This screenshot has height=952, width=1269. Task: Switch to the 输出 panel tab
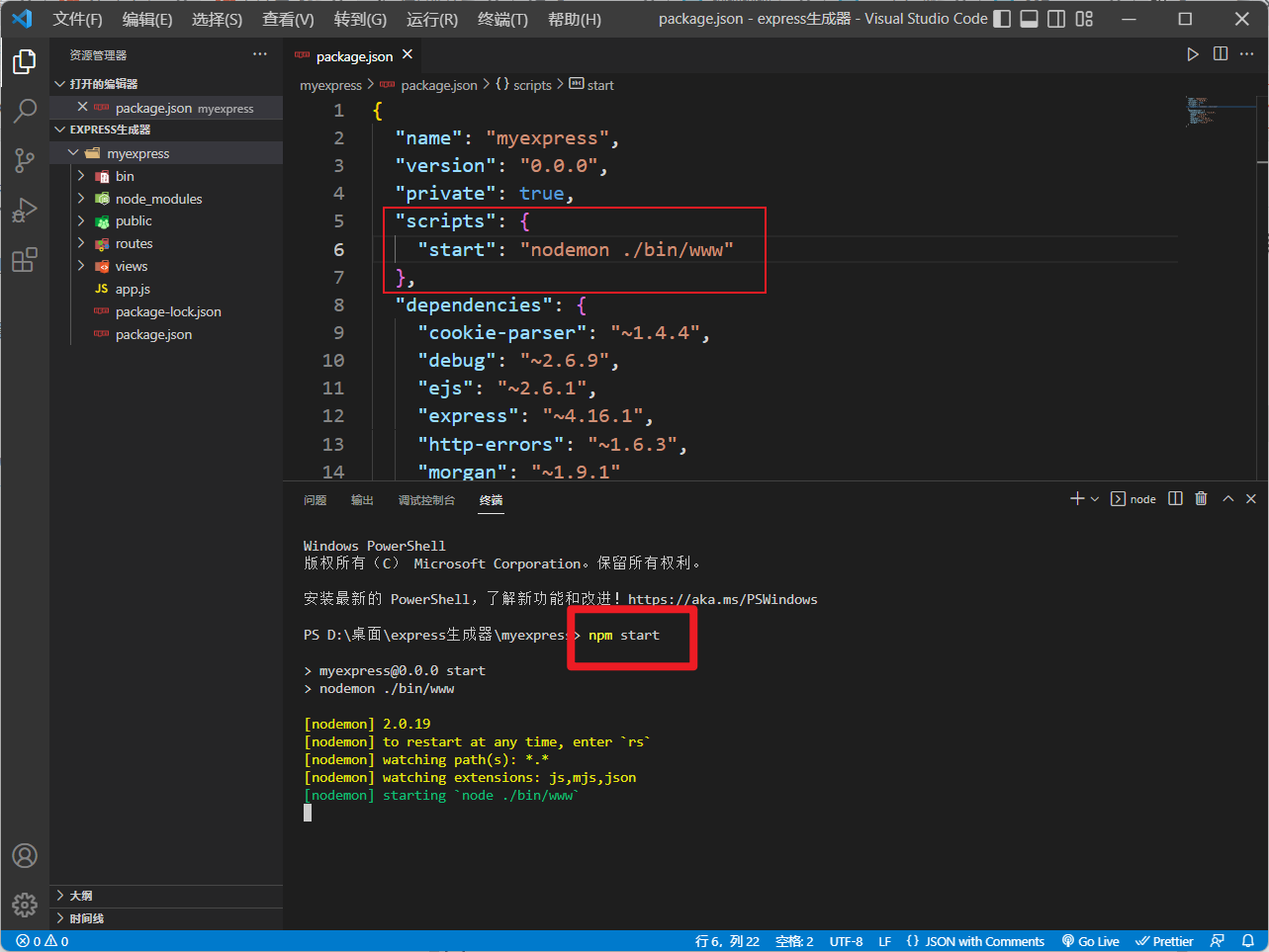362,500
